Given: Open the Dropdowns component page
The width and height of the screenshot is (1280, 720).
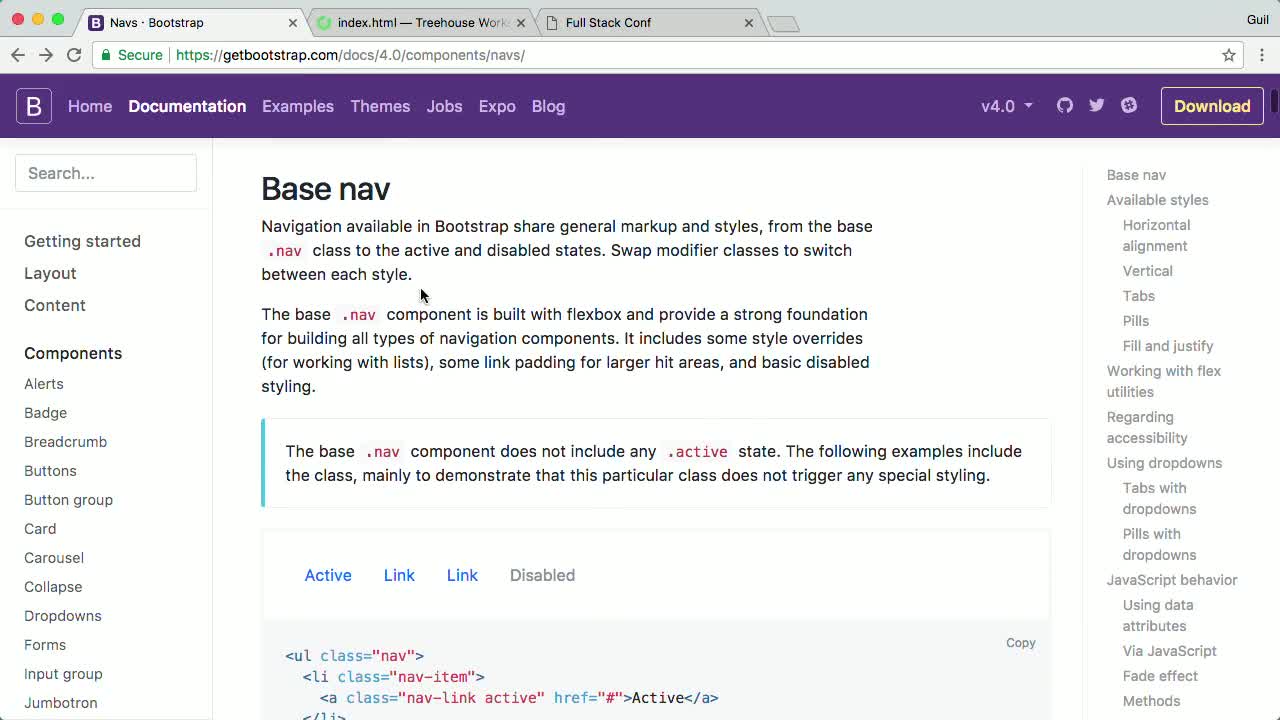Looking at the screenshot, I should (62, 615).
